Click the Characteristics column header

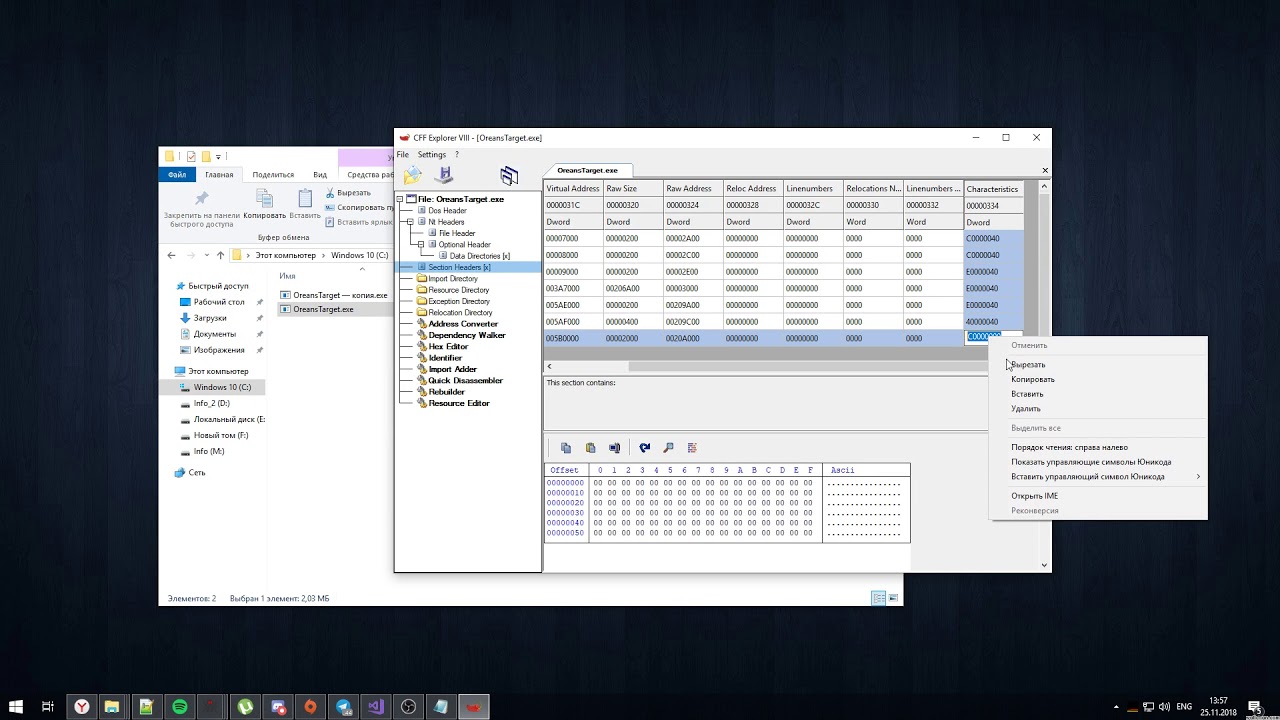click(993, 189)
